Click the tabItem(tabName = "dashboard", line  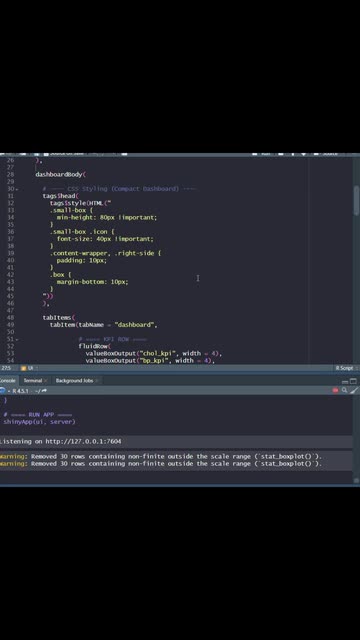(104, 325)
